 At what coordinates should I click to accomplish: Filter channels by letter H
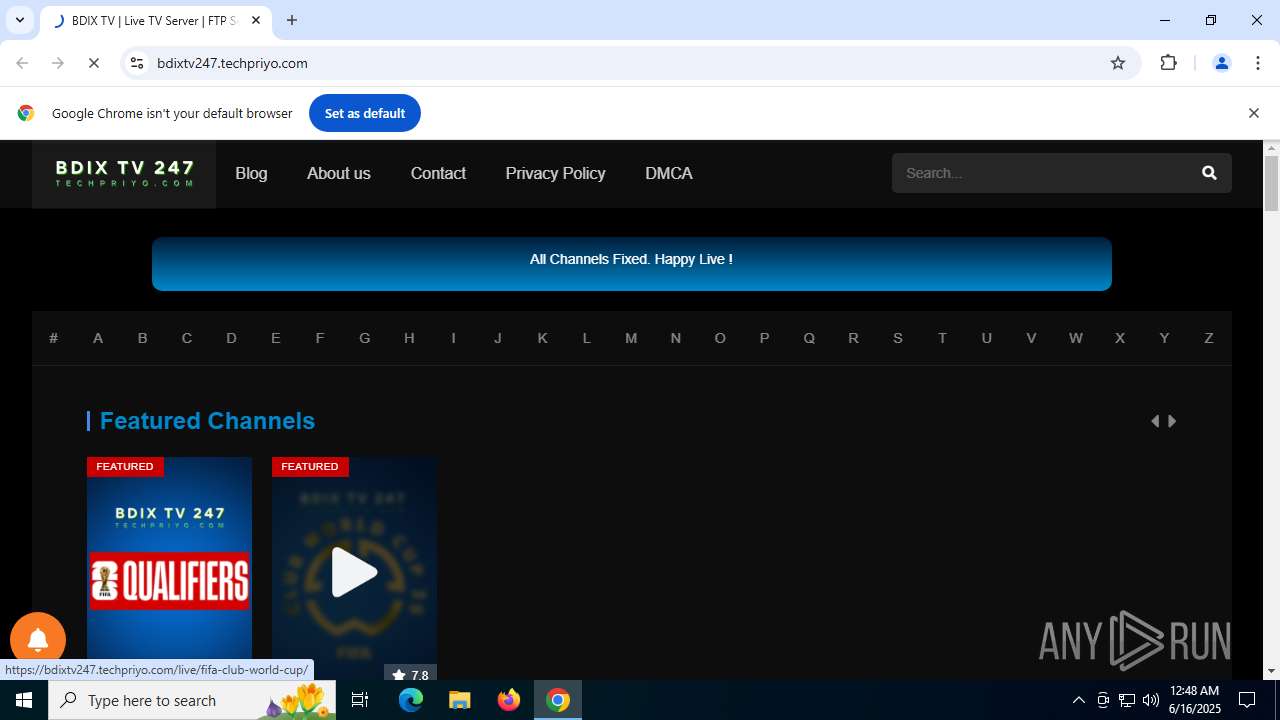point(409,338)
